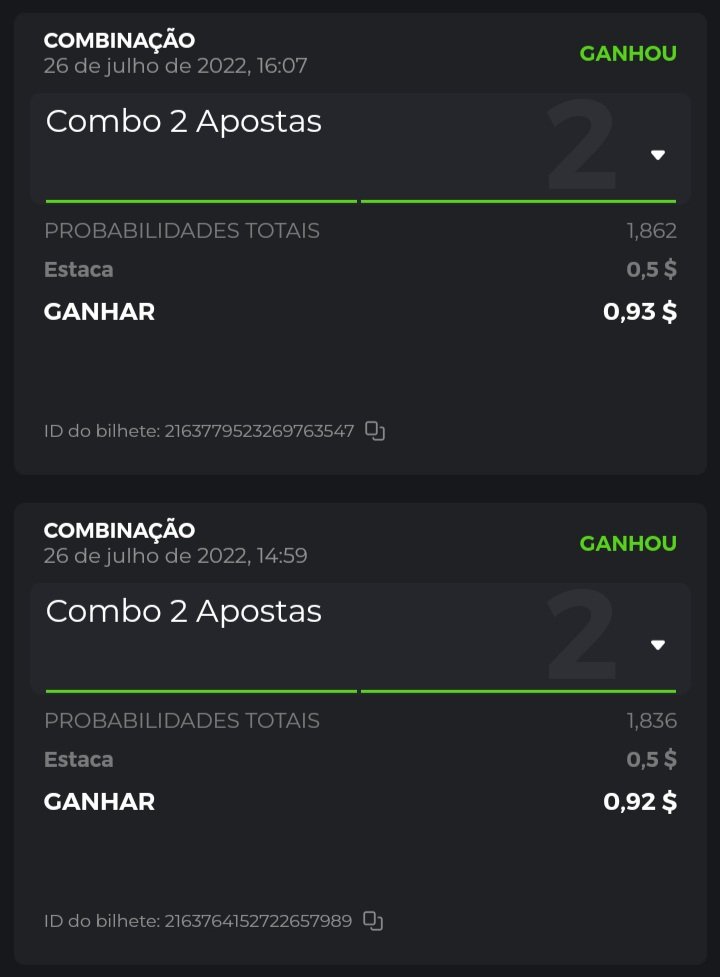Click right green progress bar of 14:59 combo
Image resolution: width=720 pixels, height=977 pixels.
pos(518,691)
